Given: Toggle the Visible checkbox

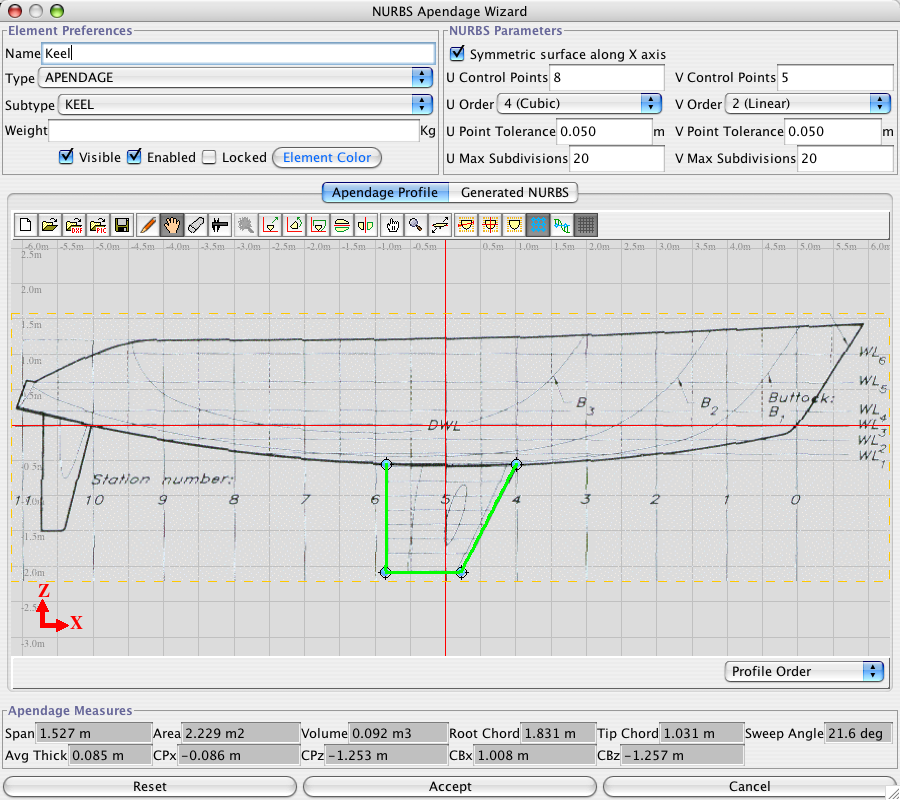Looking at the screenshot, I should click(67, 157).
